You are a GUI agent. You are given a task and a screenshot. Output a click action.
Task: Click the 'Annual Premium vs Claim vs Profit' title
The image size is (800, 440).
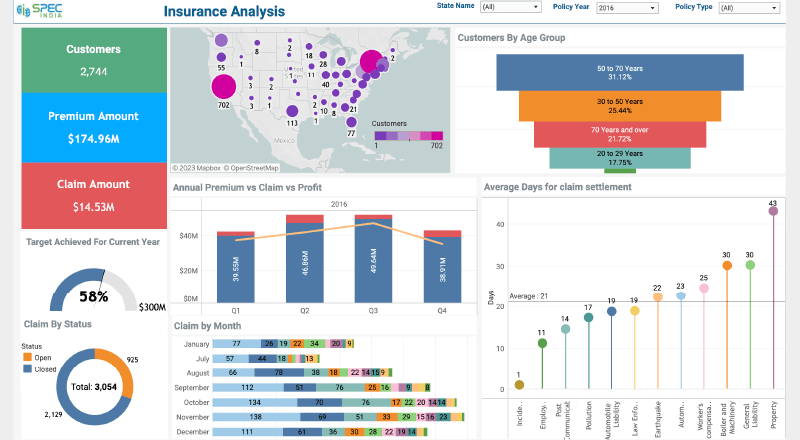[x=247, y=188]
